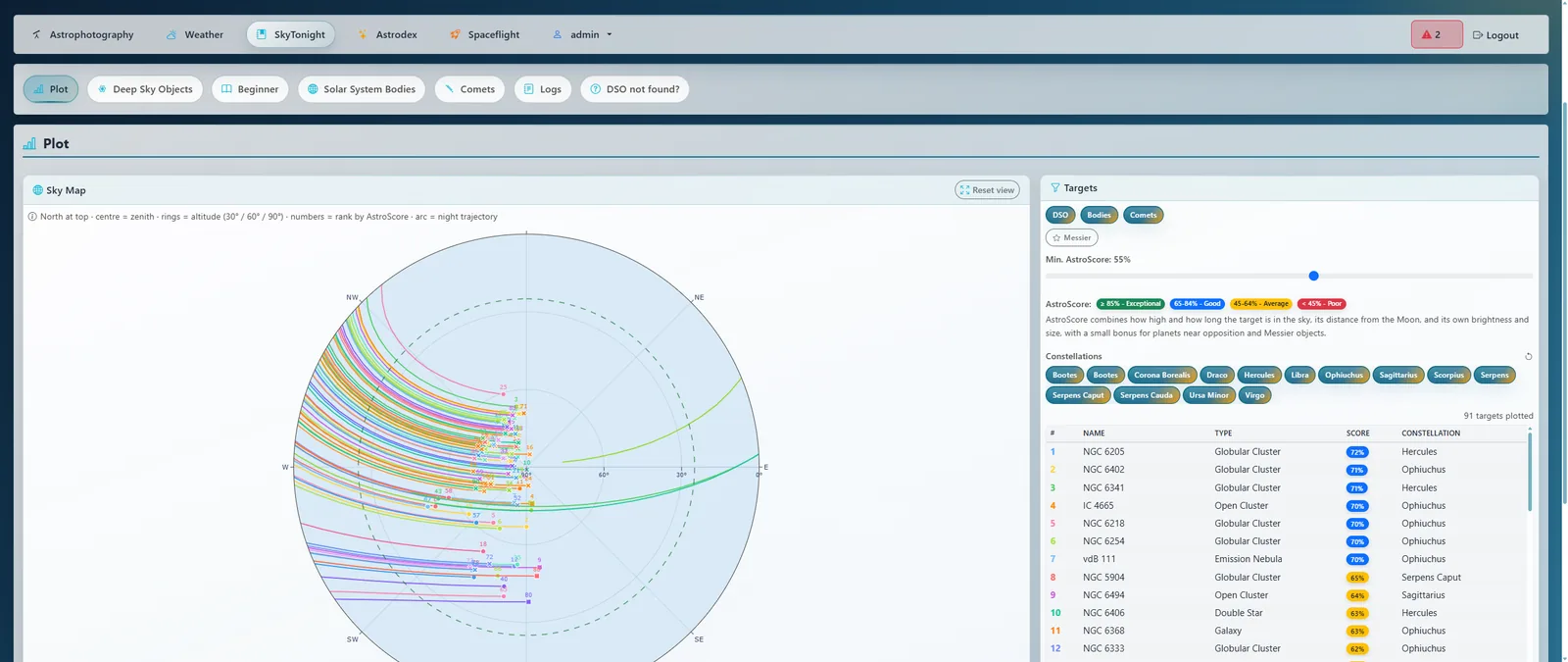Open the Astrophotography section telescope icon
This screenshot has height=662, width=1568.
click(36, 34)
